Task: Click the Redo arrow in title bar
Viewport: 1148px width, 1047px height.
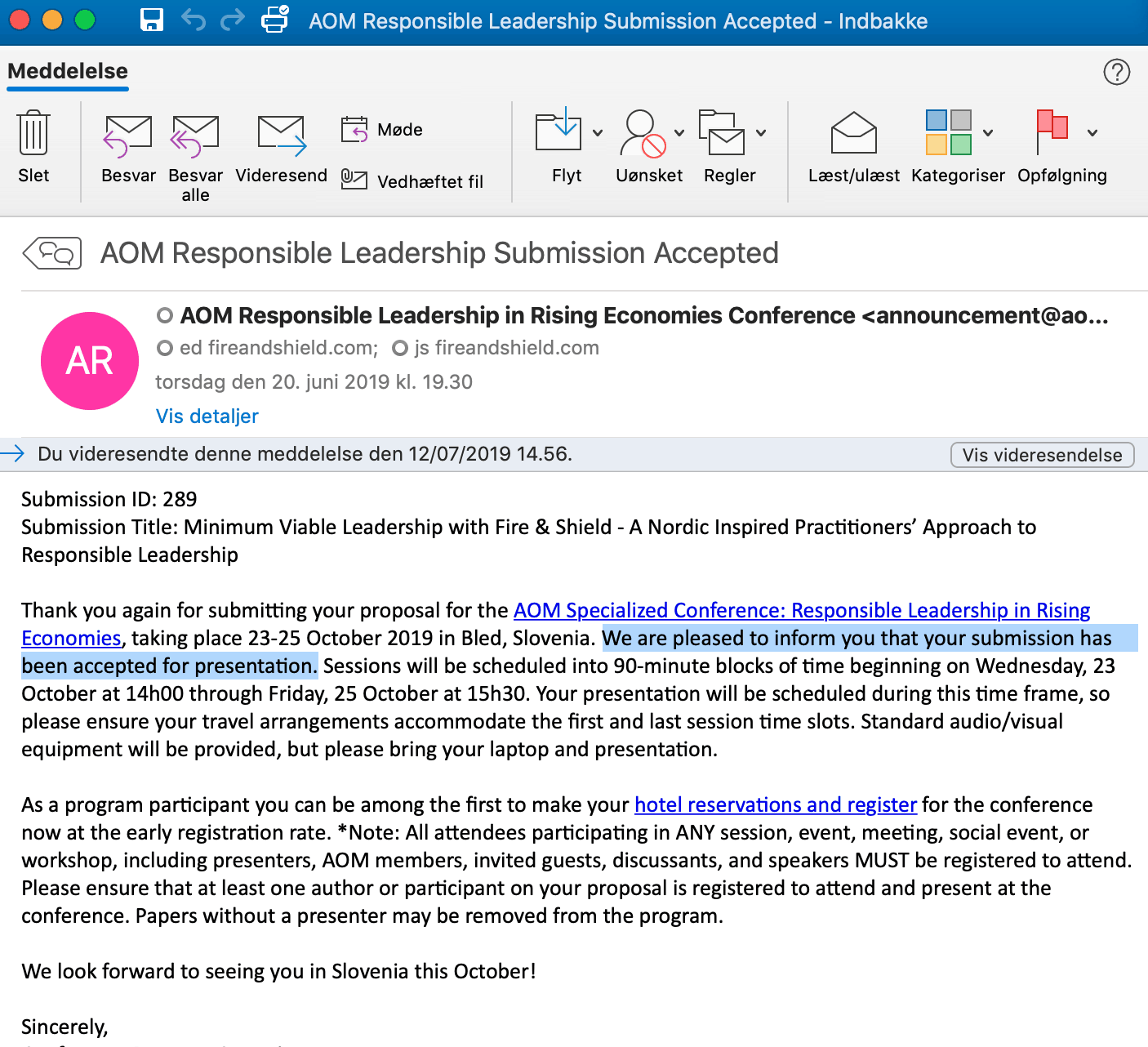Action: pyautogui.click(x=233, y=20)
